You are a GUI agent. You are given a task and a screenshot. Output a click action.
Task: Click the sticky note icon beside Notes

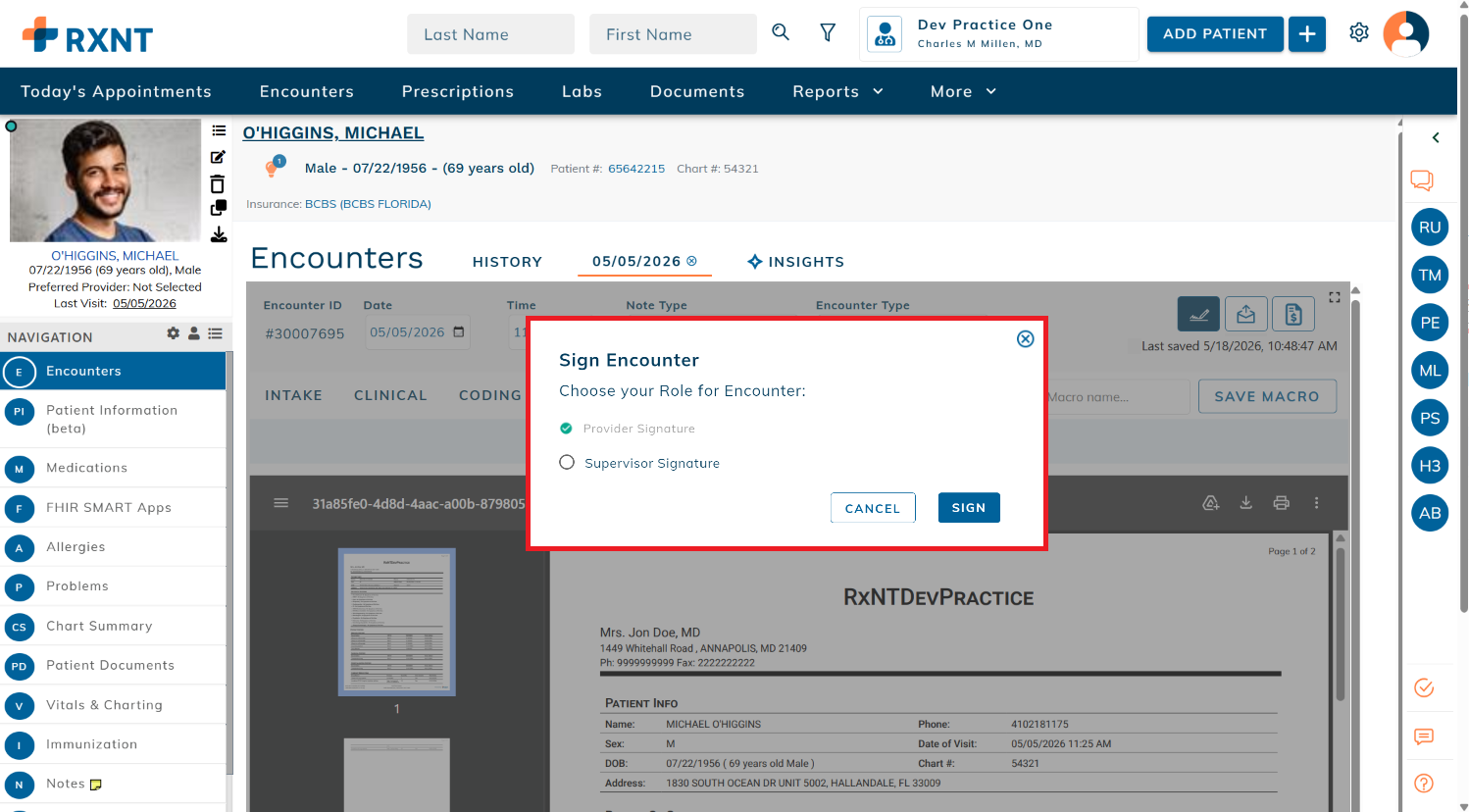pos(96,785)
